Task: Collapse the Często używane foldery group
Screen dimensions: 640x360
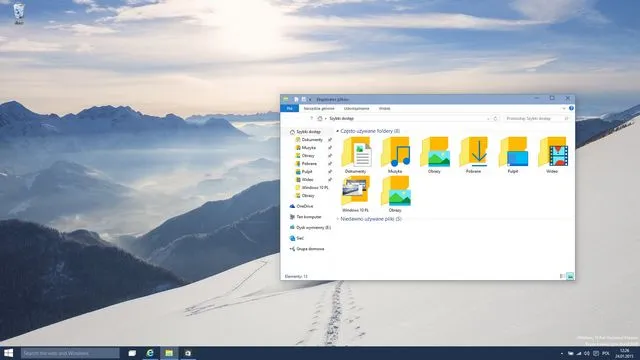Action: click(338, 131)
